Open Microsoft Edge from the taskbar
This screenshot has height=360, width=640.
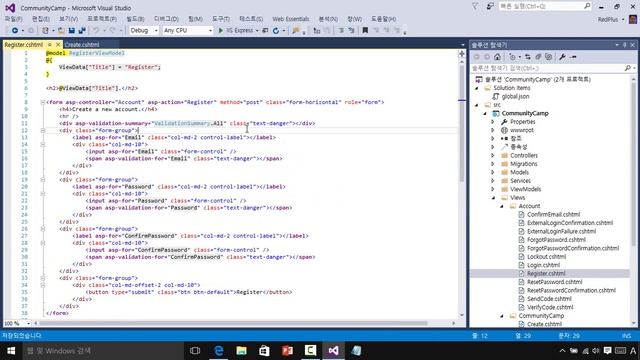click(x=219, y=351)
